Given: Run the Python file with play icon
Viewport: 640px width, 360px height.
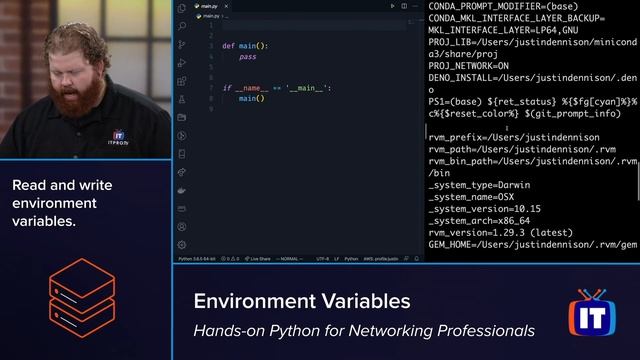Looking at the screenshot, I should pos(392,6).
